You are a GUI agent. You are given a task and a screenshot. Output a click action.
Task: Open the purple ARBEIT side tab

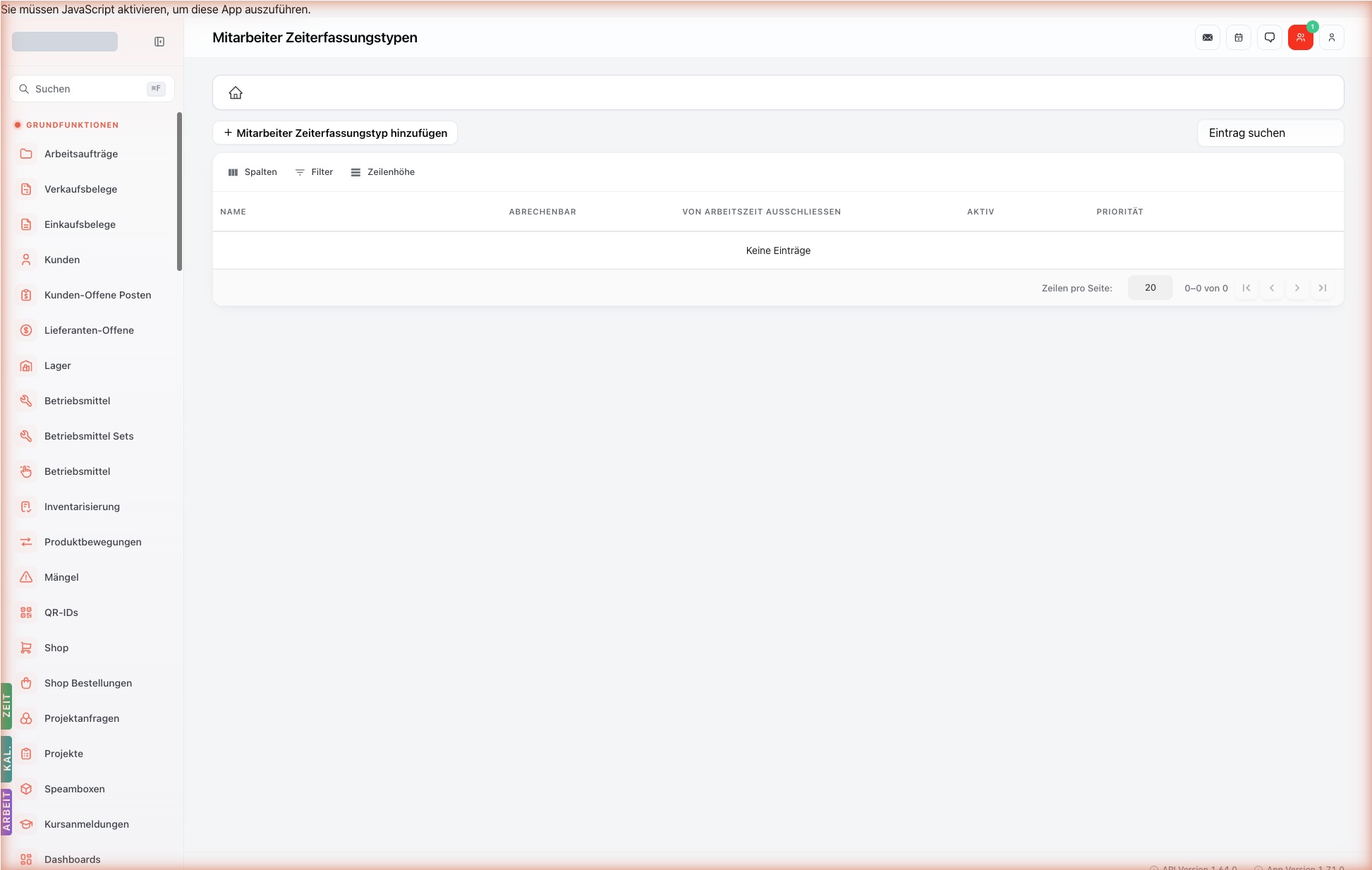(x=6, y=811)
